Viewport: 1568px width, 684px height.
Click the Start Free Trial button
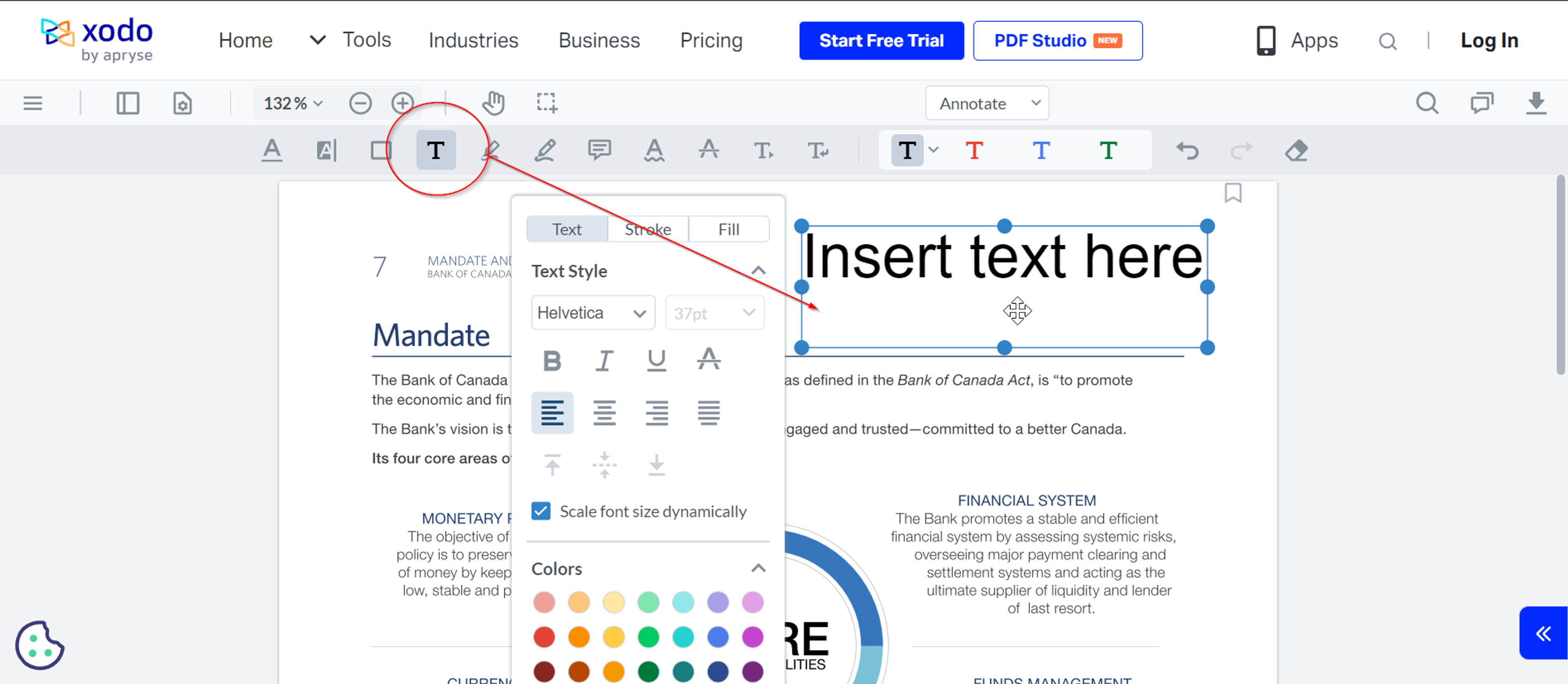coord(882,41)
